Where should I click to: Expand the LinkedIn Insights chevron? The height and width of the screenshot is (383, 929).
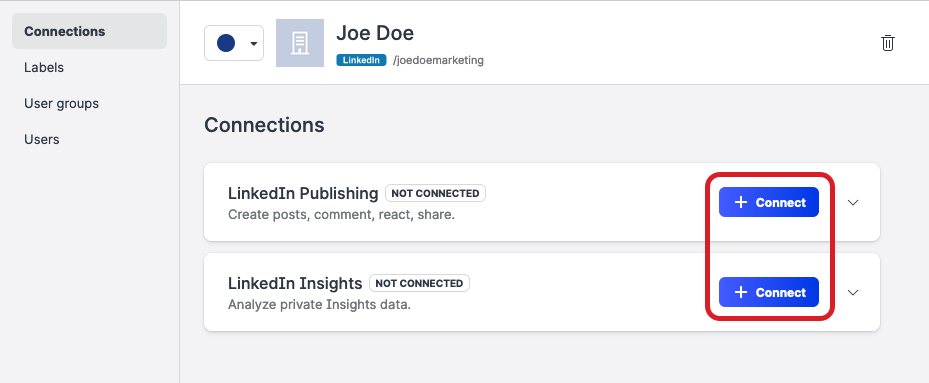(853, 293)
